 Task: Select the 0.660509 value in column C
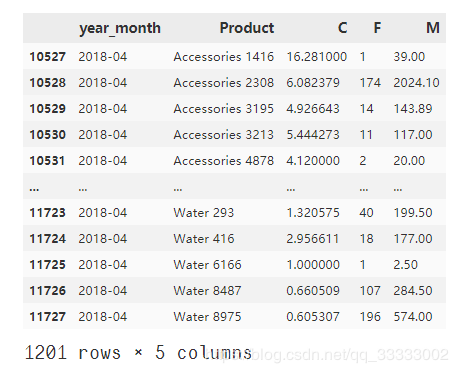(313, 291)
